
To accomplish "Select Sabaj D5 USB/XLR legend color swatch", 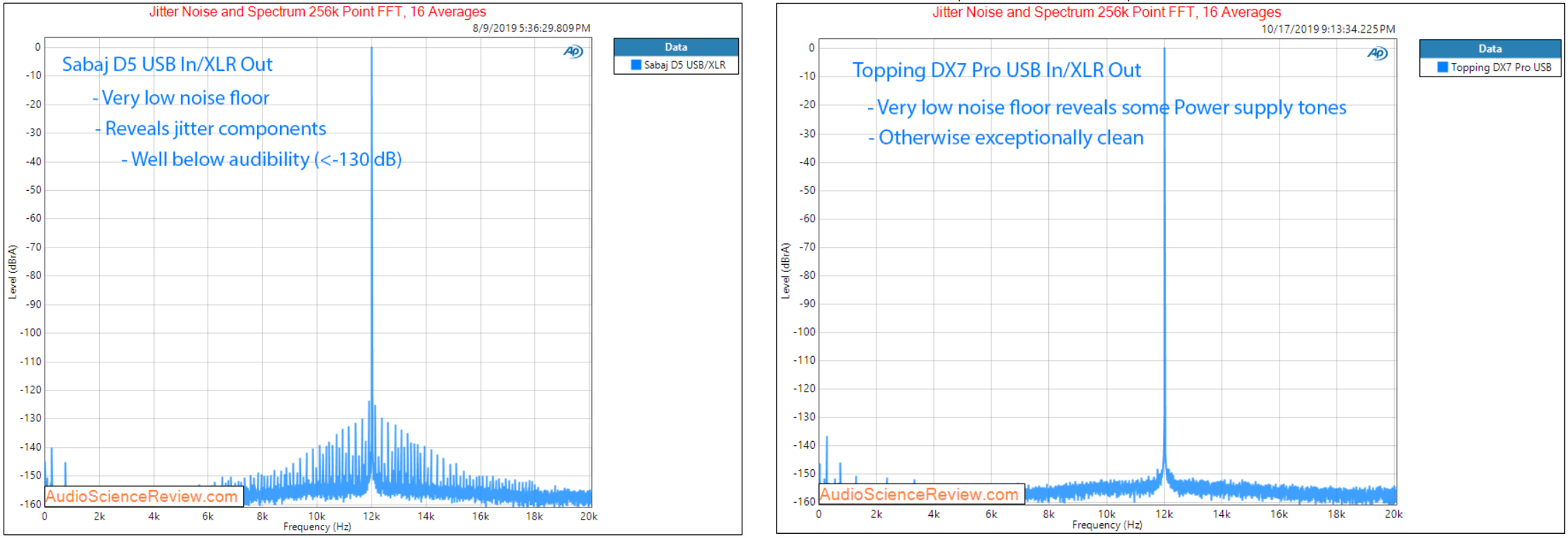I will (x=636, y=65).
